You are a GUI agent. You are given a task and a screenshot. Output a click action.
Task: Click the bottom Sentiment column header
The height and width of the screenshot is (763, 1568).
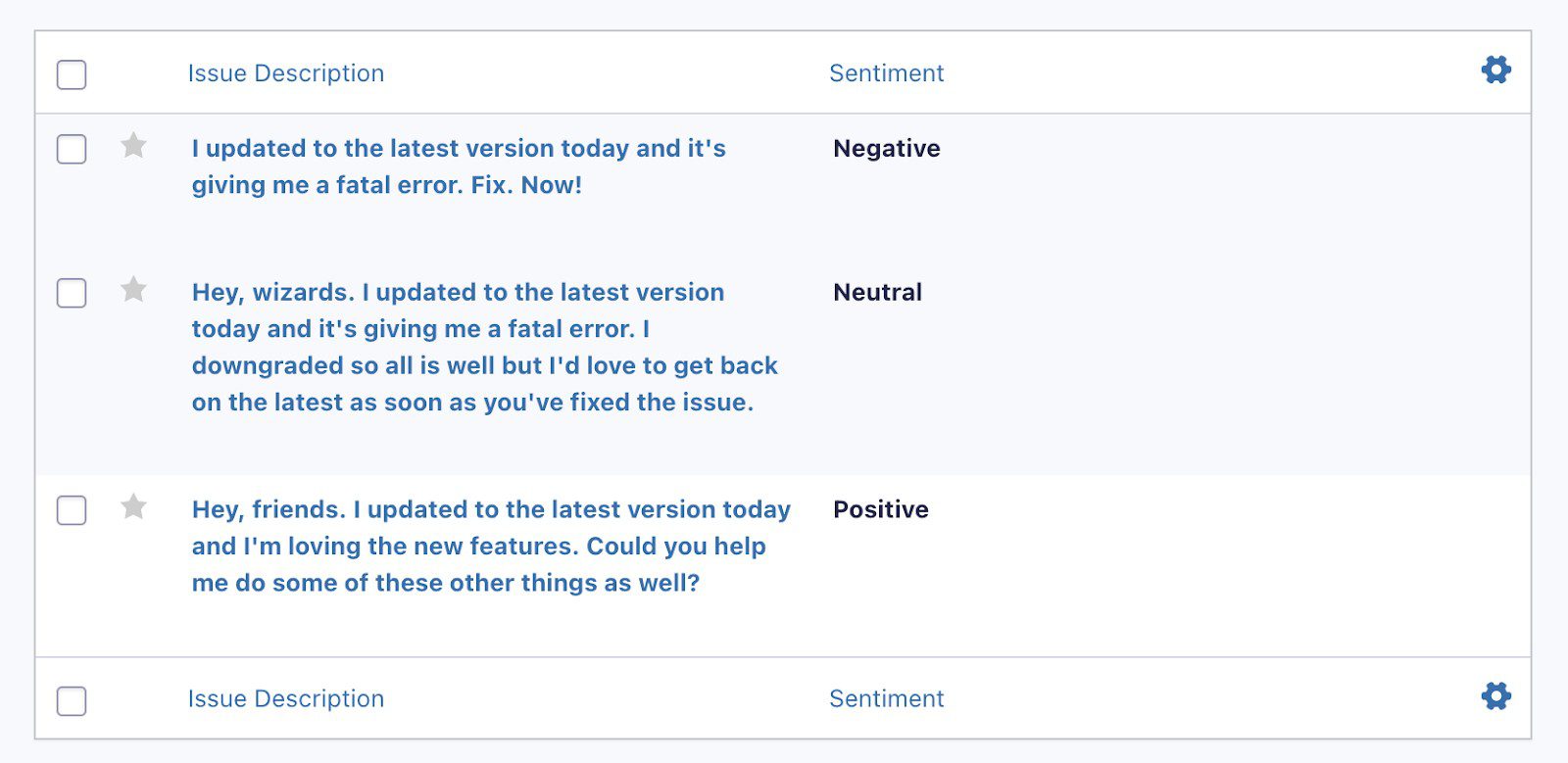click(886, 698)
